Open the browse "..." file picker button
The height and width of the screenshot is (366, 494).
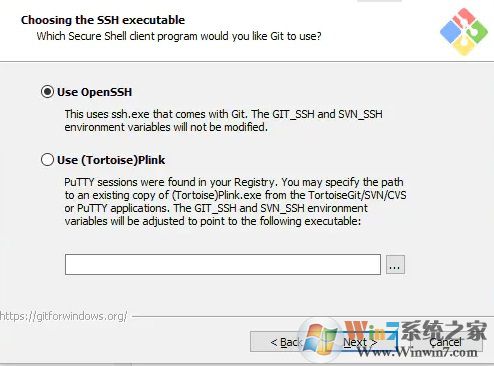[x=395, y=265]
